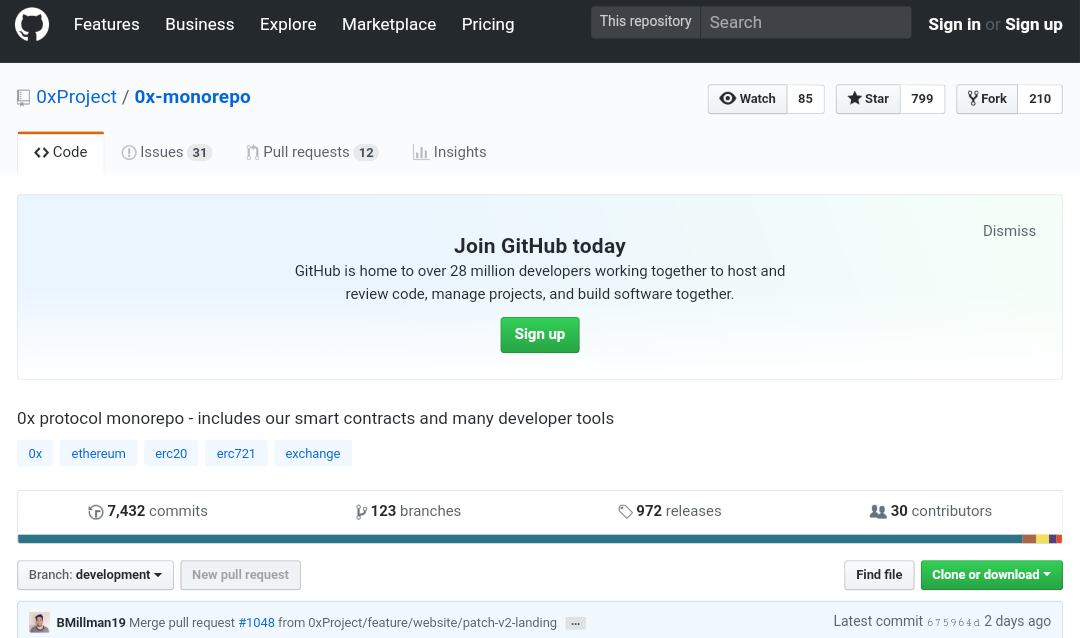View the 123 branches link
The image size is (1080, 638).
click(408, 511)
